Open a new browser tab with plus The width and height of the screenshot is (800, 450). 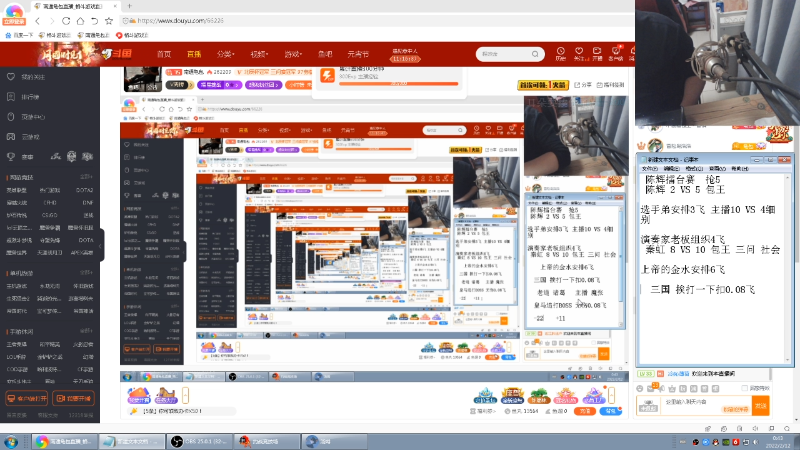129,6
